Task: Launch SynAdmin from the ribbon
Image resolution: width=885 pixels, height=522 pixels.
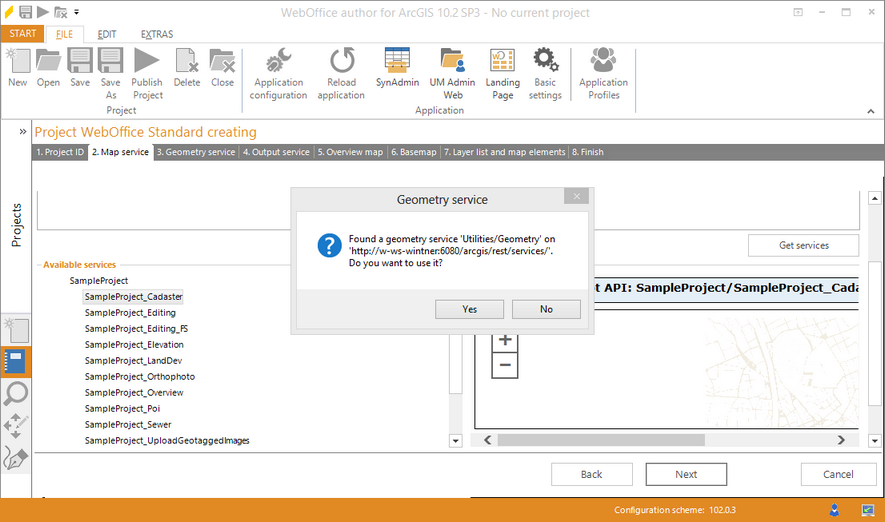Action: [x=397, y=68]
